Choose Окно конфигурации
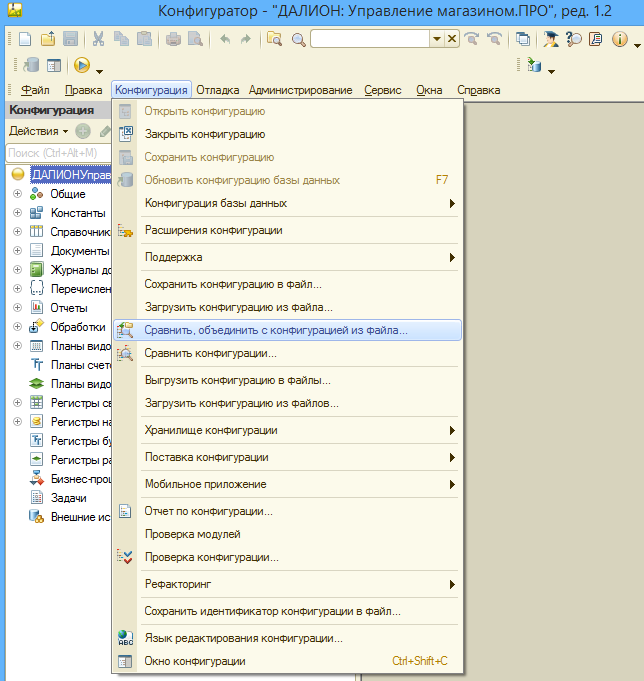The width and height of the screenshot is (644, 681). coord(287,661)
